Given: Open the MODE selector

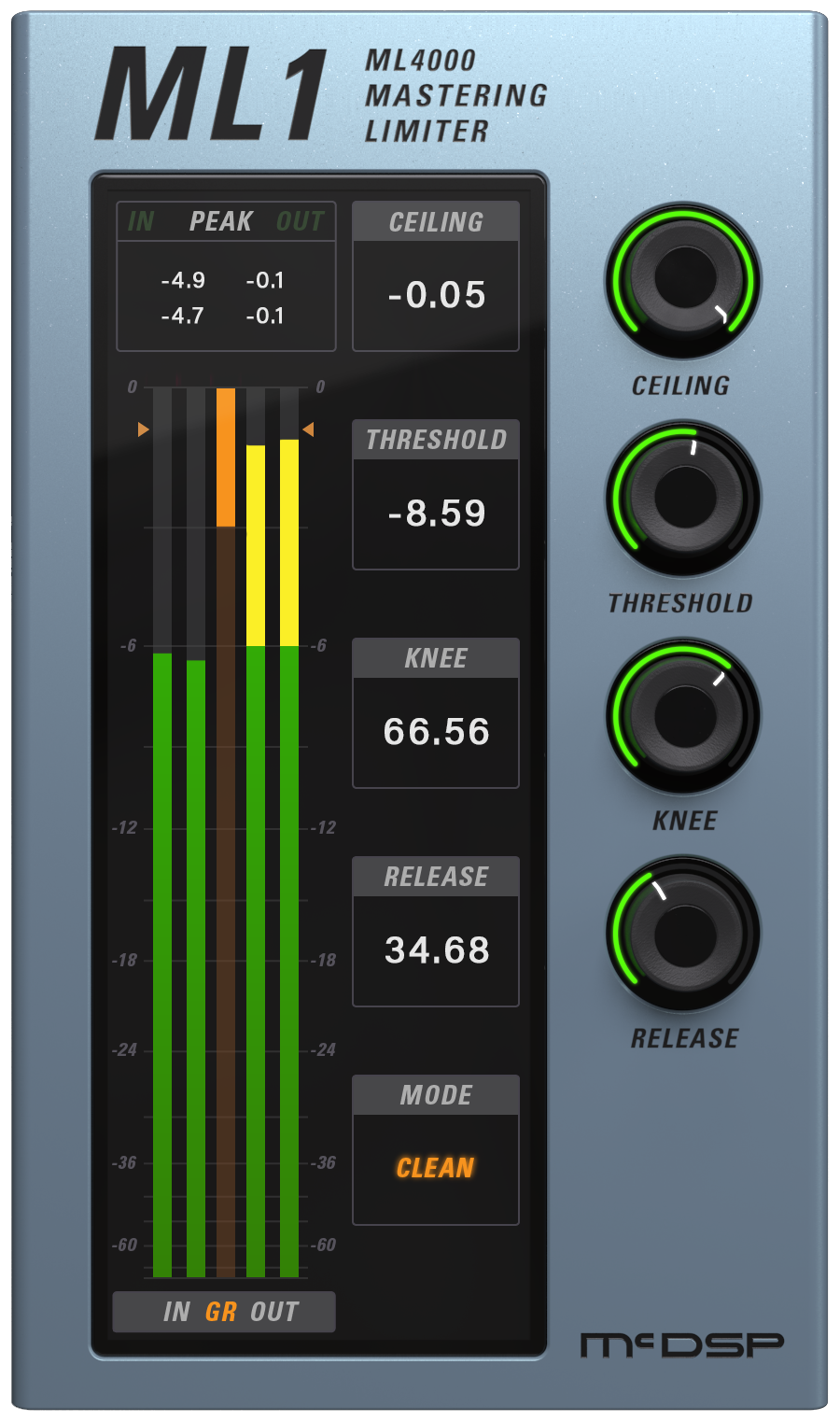Looking at the screenshot, I should (435, 1094).
